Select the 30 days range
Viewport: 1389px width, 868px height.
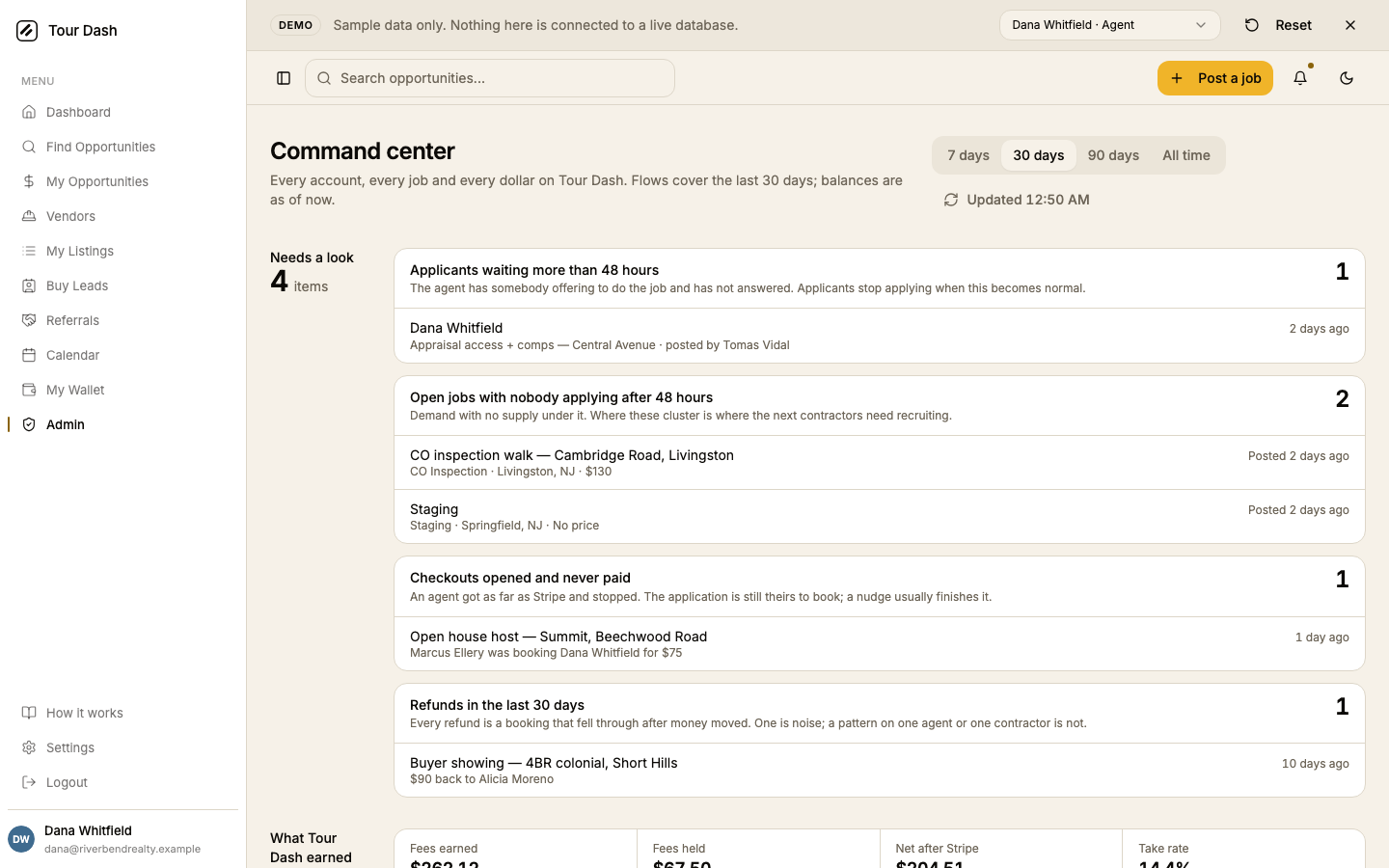coord(1039,155)
